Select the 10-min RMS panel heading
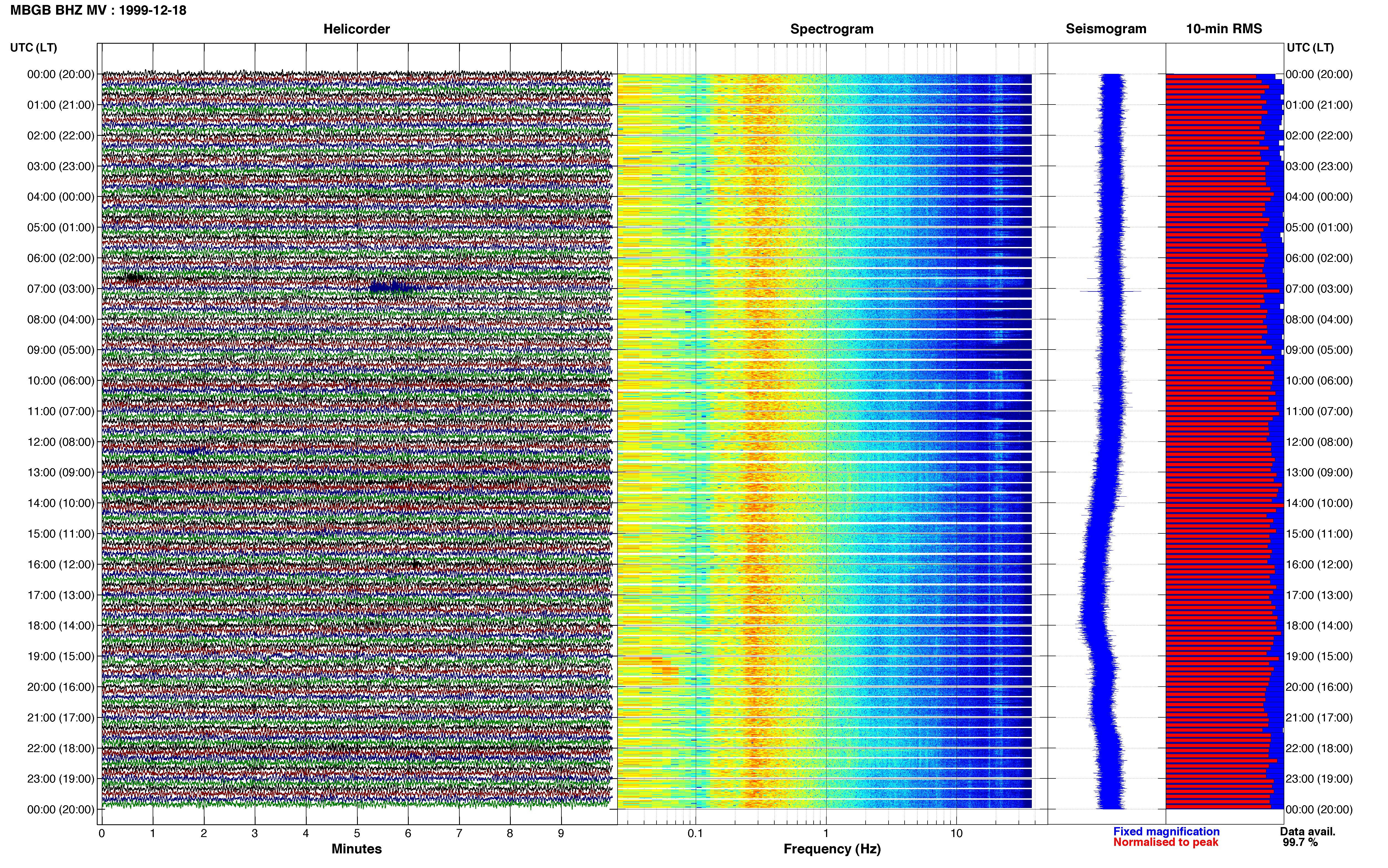1388x868 pixels. click(x=1224, y=29)
